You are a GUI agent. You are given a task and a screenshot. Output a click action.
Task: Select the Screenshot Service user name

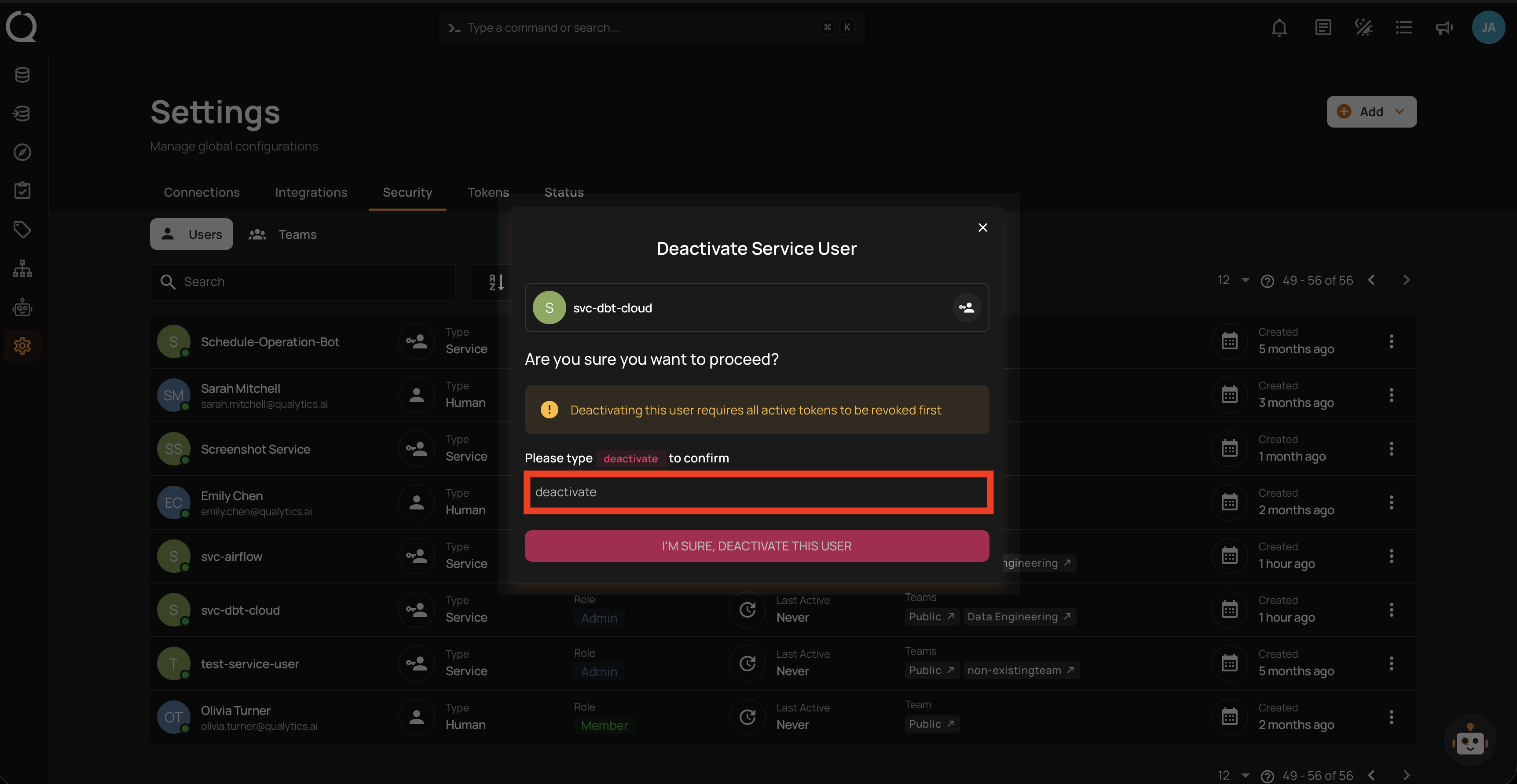click(256, 449)
